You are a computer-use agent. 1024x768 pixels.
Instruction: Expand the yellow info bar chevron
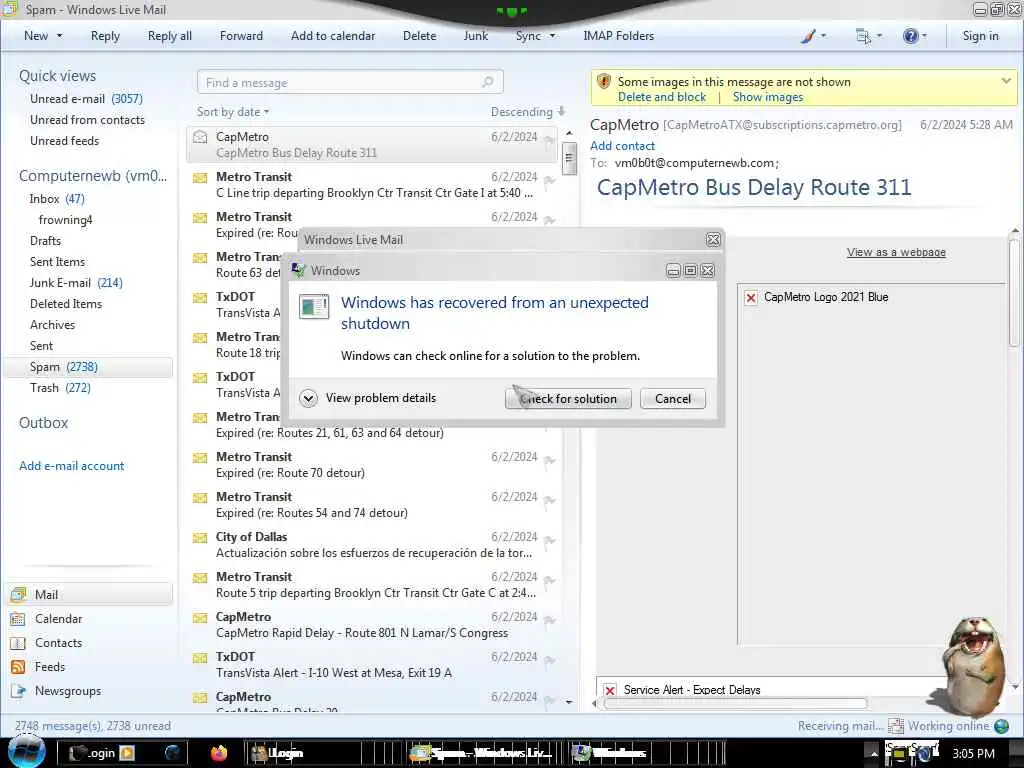tap(1006, 81)
